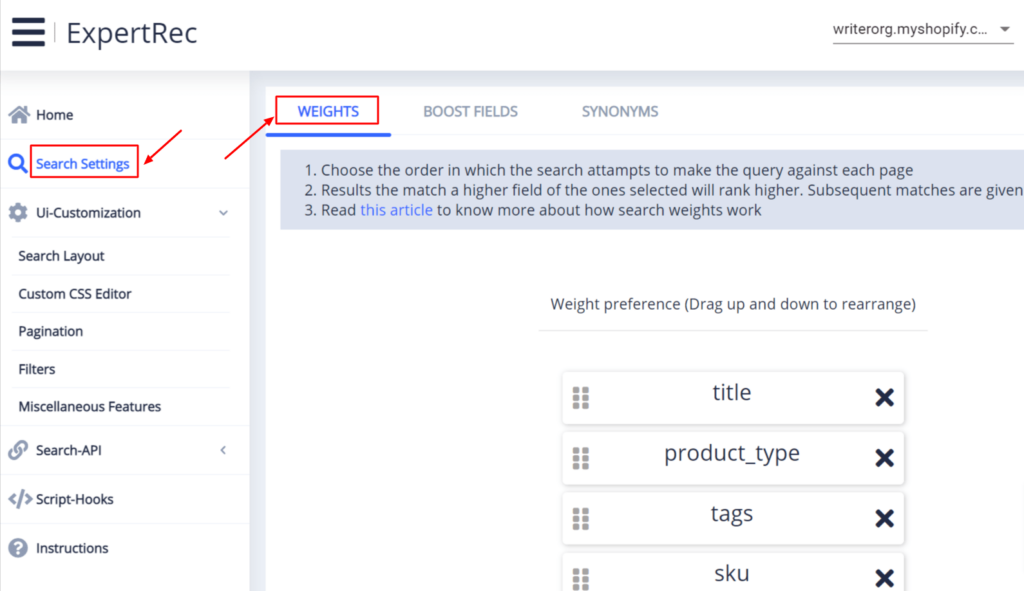Open the hamburger navigation menu
The image size is (1024, 591).
pyautogui.click(x=28, y=31)
